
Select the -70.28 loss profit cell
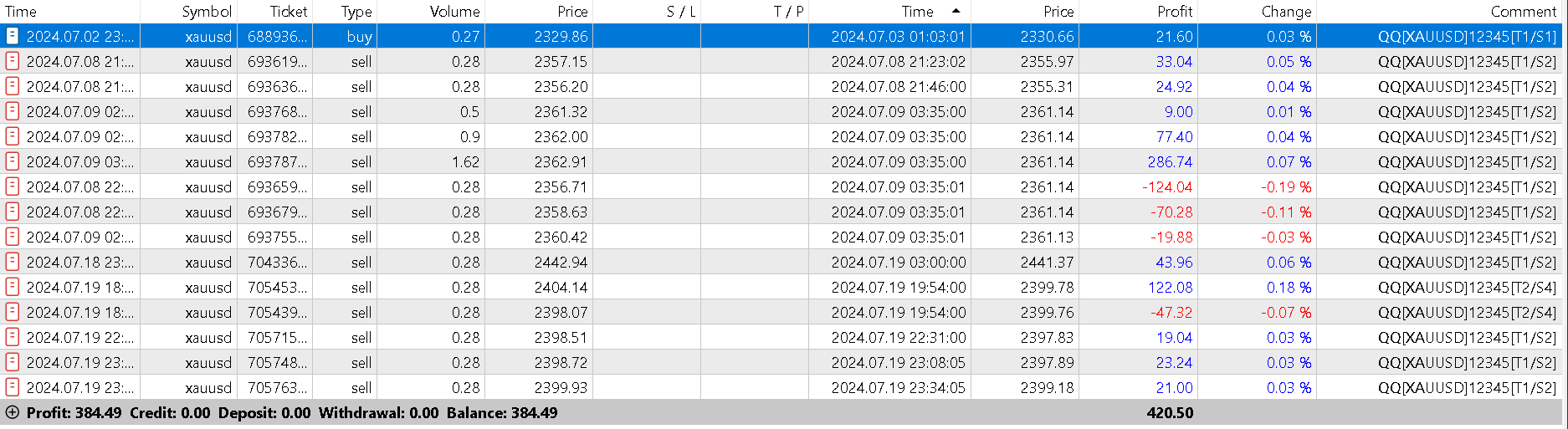pyautogui.click(x=1171, y=212)
